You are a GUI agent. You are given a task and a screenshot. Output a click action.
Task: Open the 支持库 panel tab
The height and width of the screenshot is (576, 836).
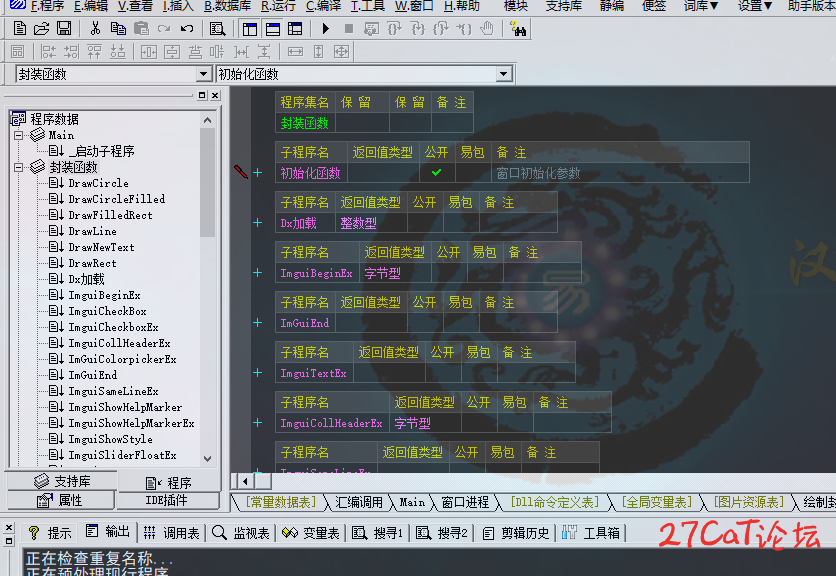[x=62, y=481]
